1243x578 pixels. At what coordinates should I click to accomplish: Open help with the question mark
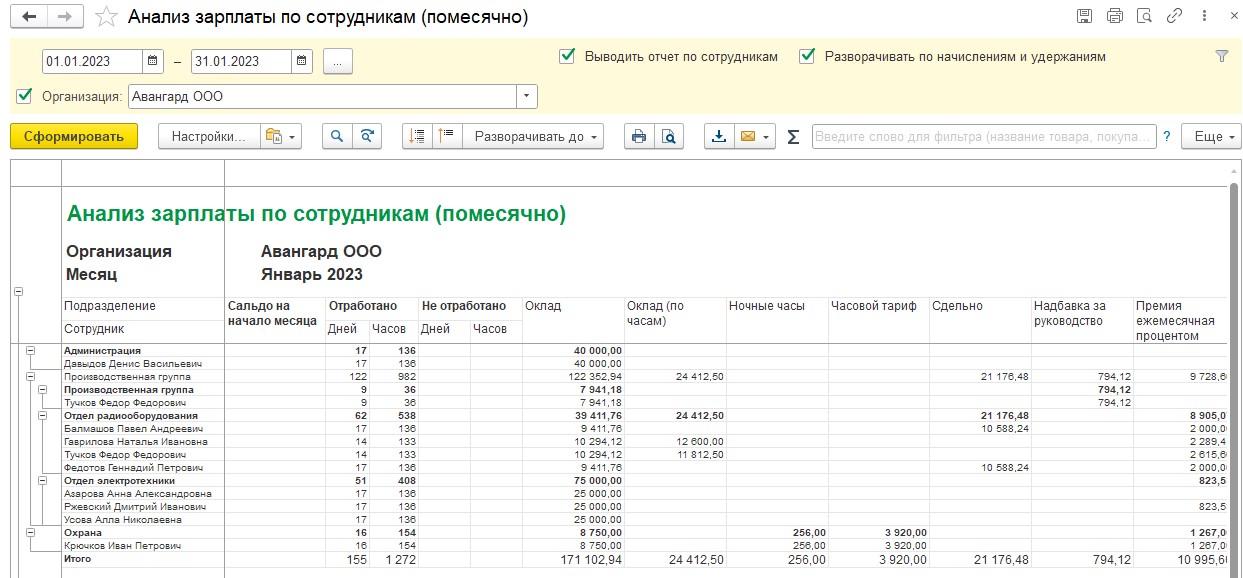1167,137
